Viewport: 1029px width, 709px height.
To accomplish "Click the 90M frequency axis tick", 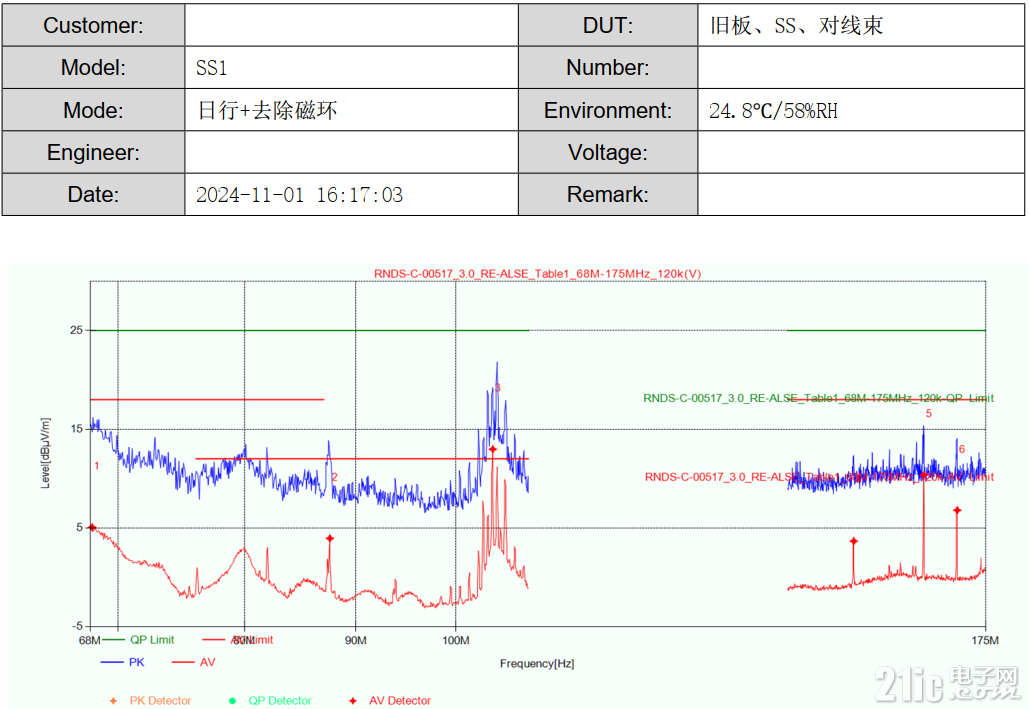I will click(x=356, y=640).
